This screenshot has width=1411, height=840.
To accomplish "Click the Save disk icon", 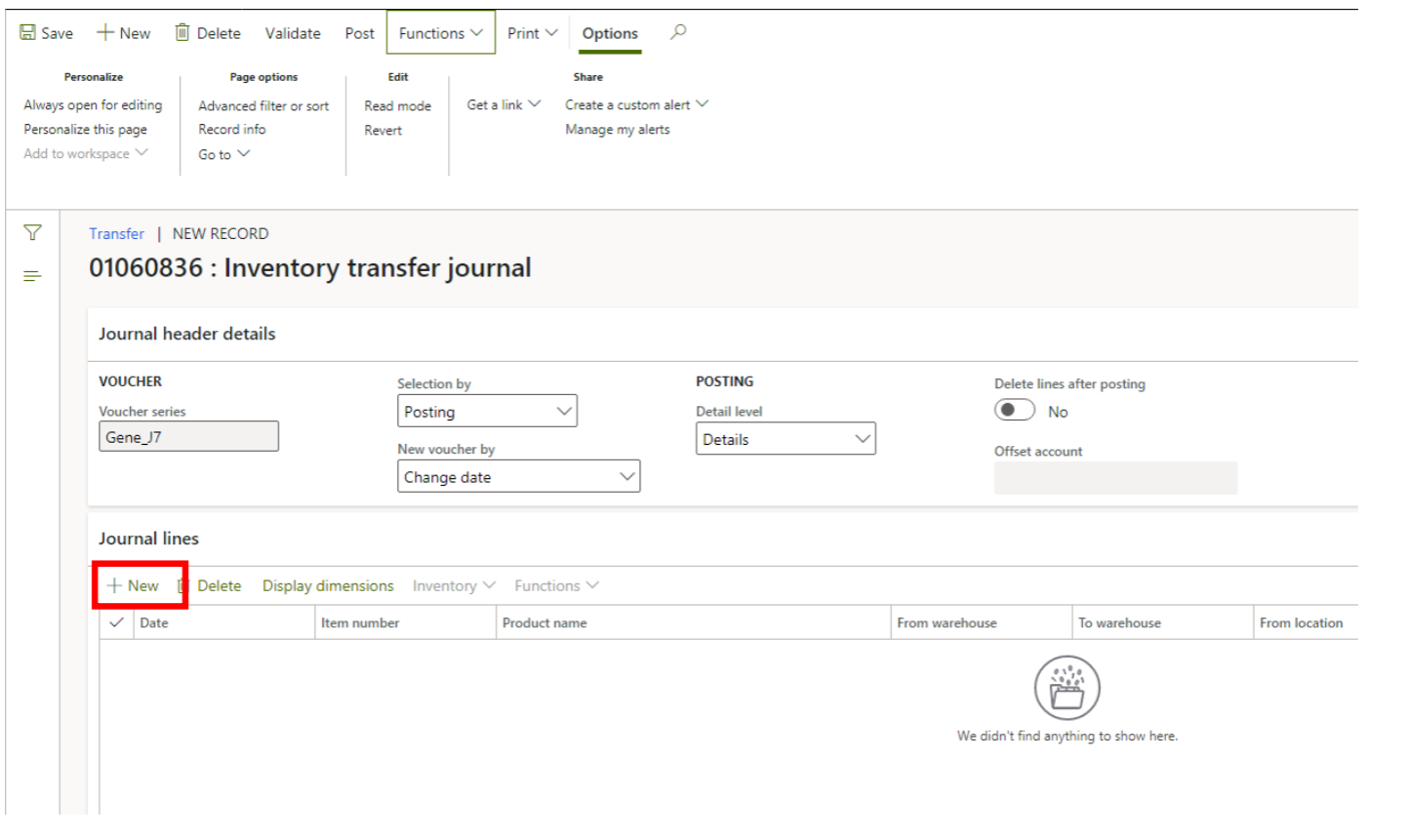I will tap(28, 33).
